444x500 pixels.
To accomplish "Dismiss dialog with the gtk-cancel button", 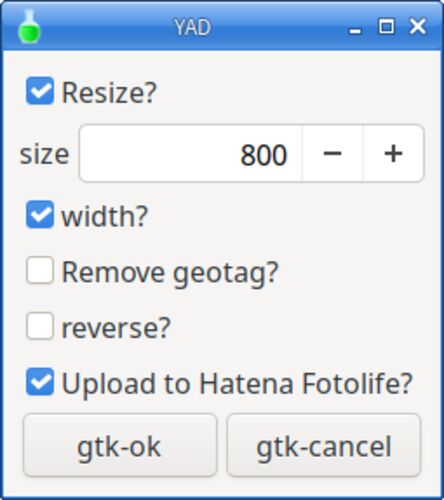I will (x=324, y=445).
